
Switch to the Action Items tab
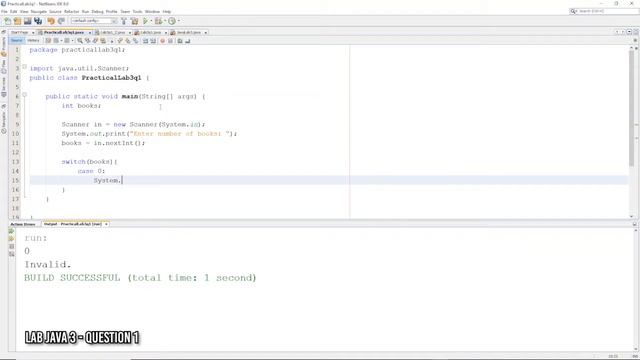point(23,224)
